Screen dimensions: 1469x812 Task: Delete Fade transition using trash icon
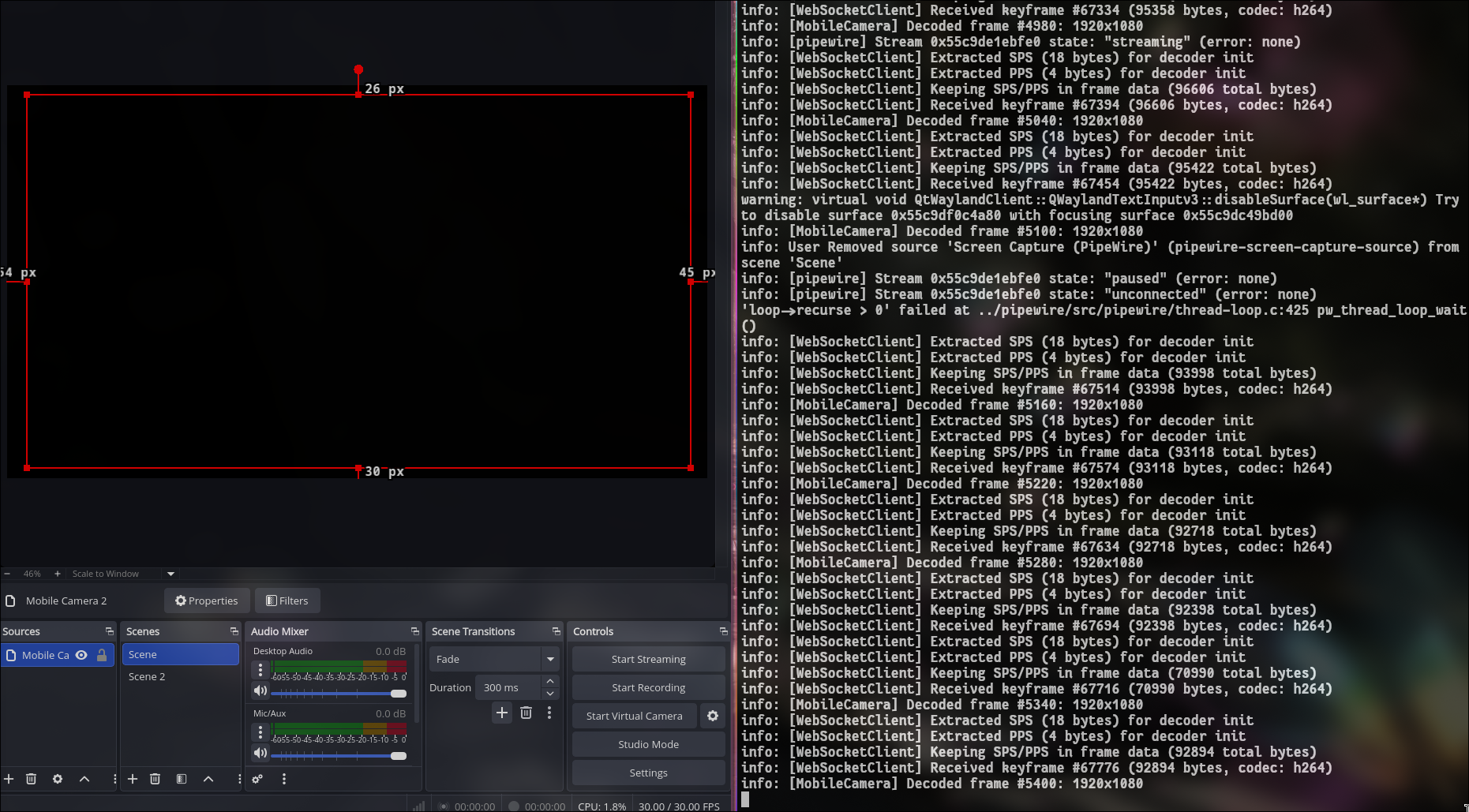(526, 713)
